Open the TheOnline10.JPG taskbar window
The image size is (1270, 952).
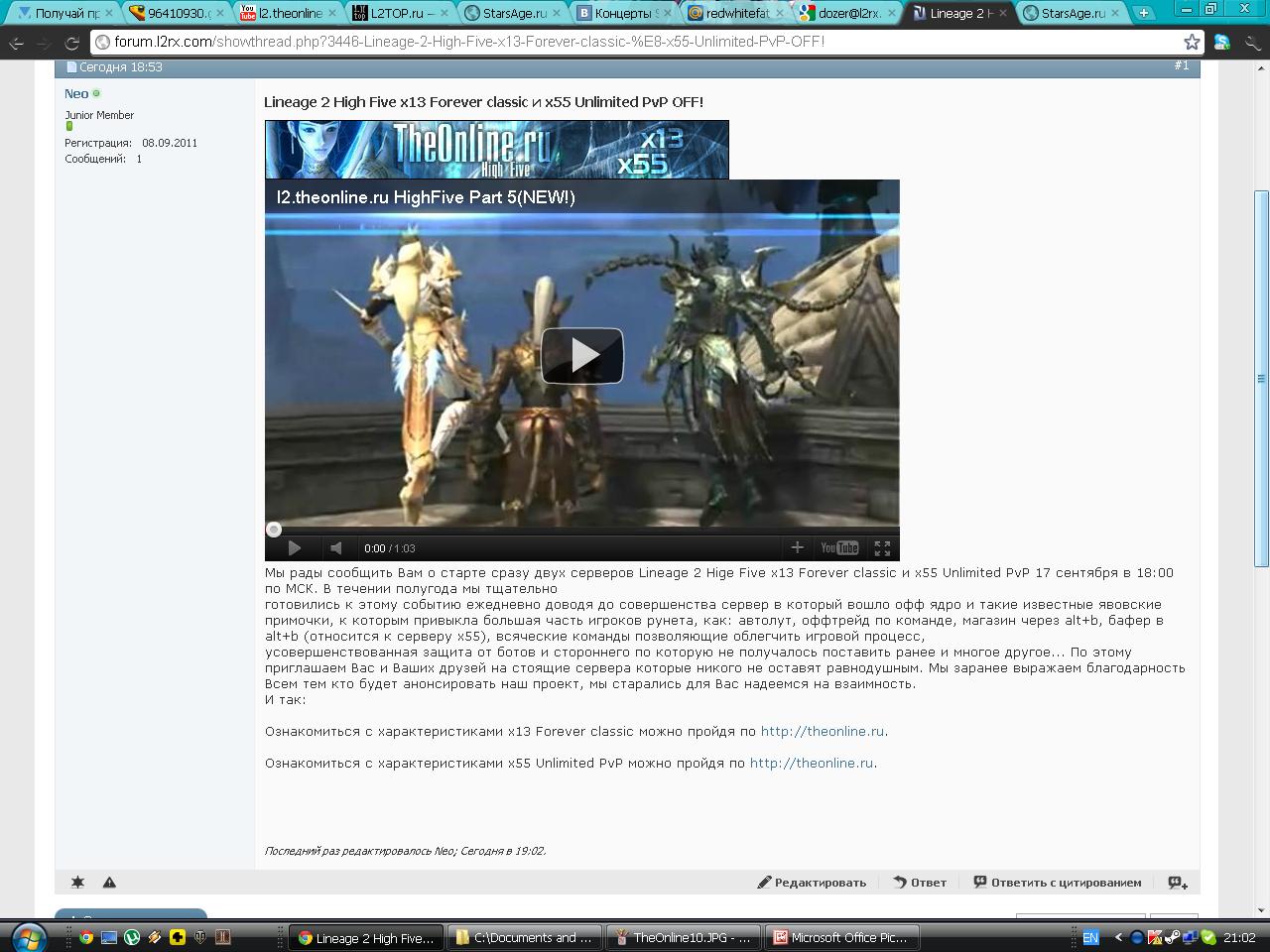point(685,937)
